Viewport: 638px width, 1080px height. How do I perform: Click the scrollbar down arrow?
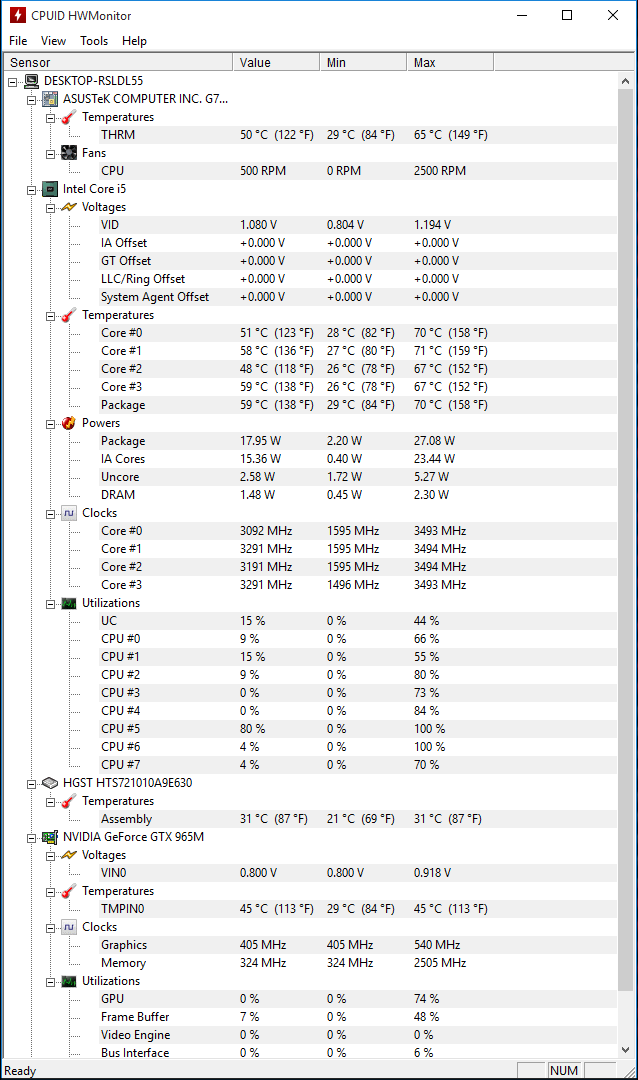click(626, 1050)
